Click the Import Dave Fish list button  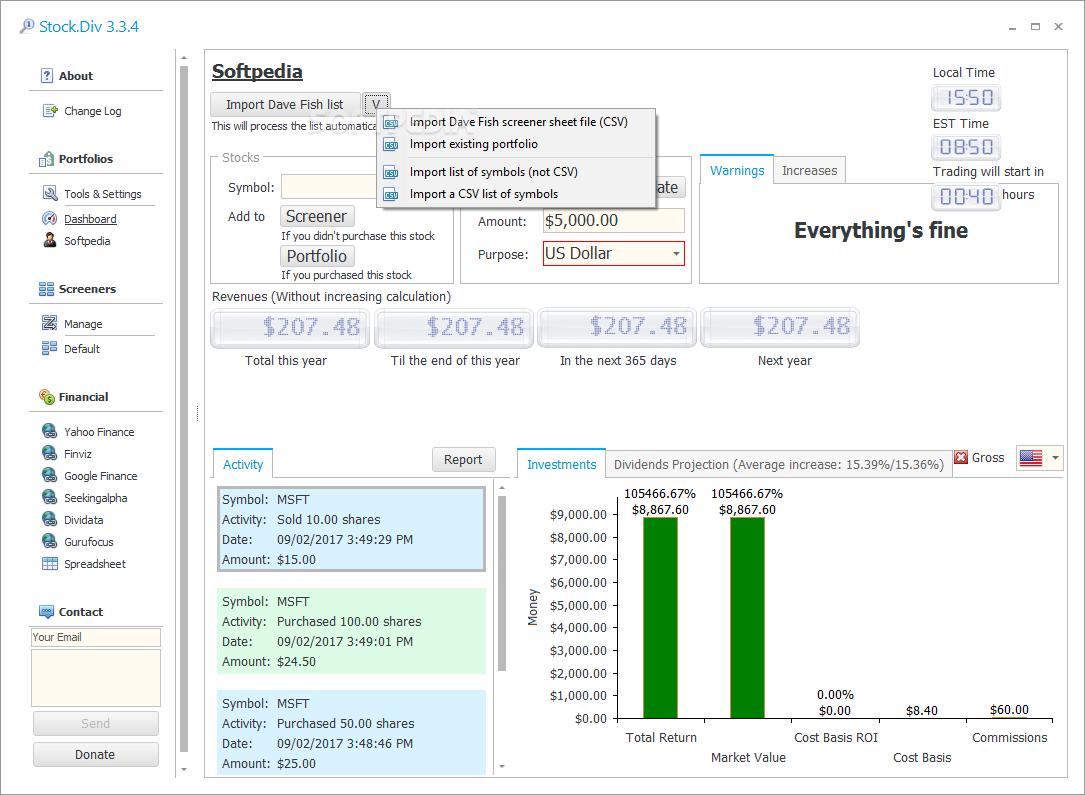[284, 104]
